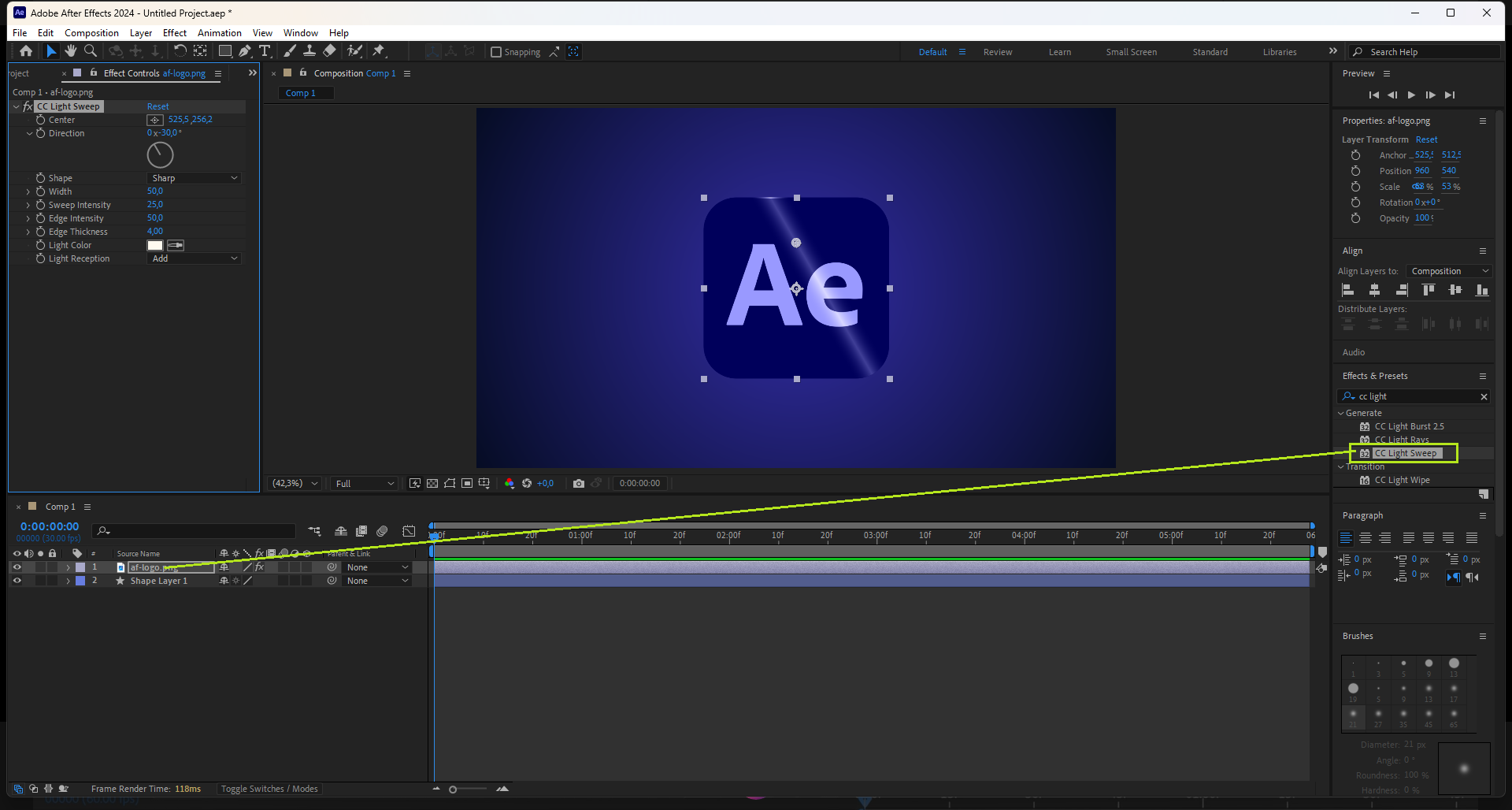
Task: Select the Hand tool
Action: pyautogui.click(x=71, y=51)
